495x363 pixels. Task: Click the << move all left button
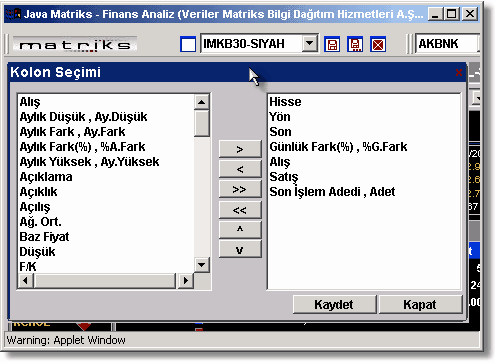coord(240,210)
